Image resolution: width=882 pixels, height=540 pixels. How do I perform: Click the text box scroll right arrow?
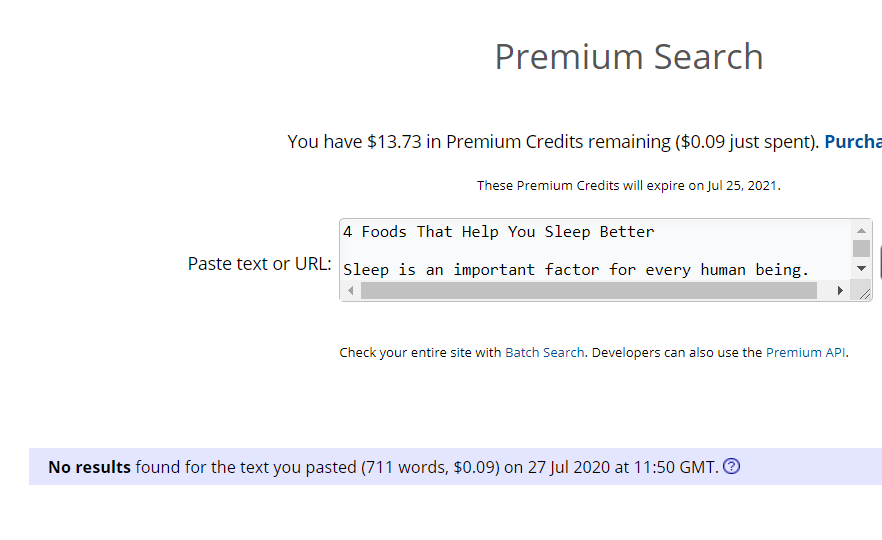coord(840,290)
